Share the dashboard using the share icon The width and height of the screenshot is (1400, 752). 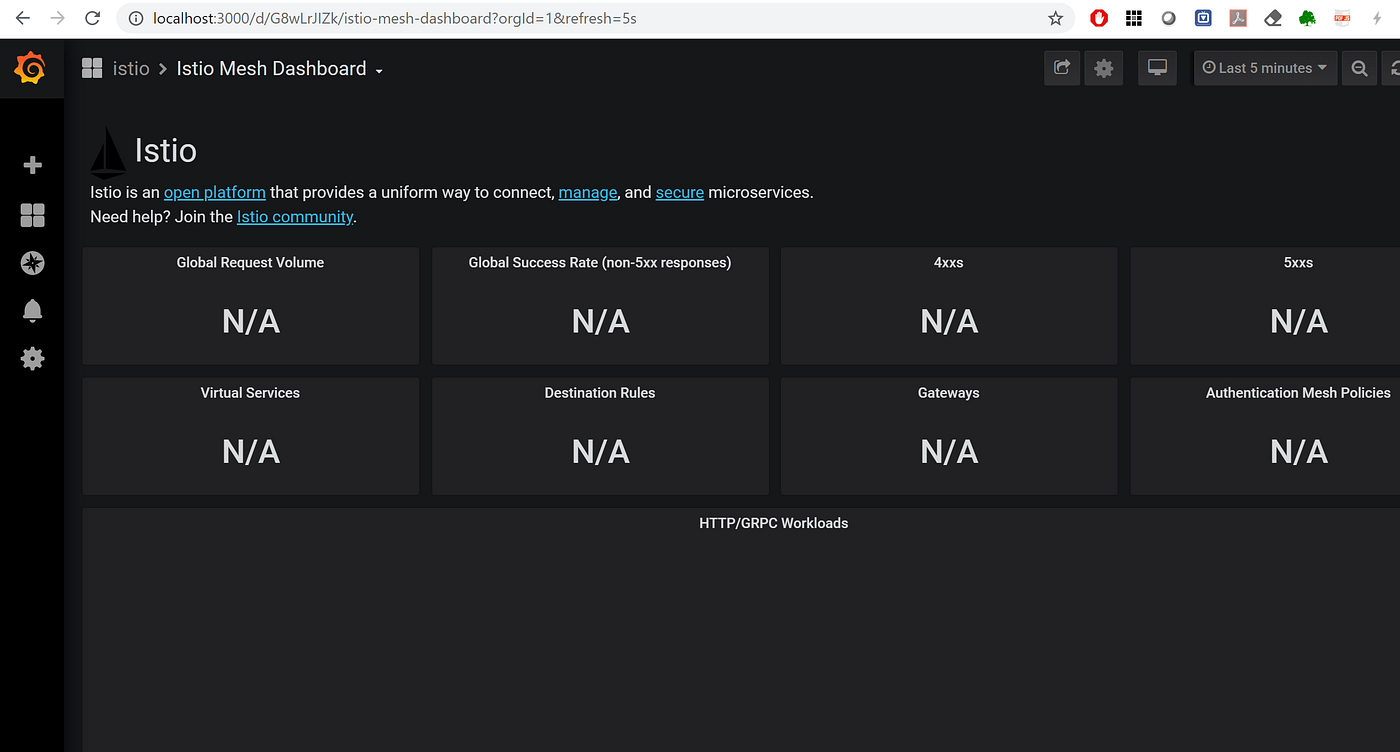pos(1061,67)
